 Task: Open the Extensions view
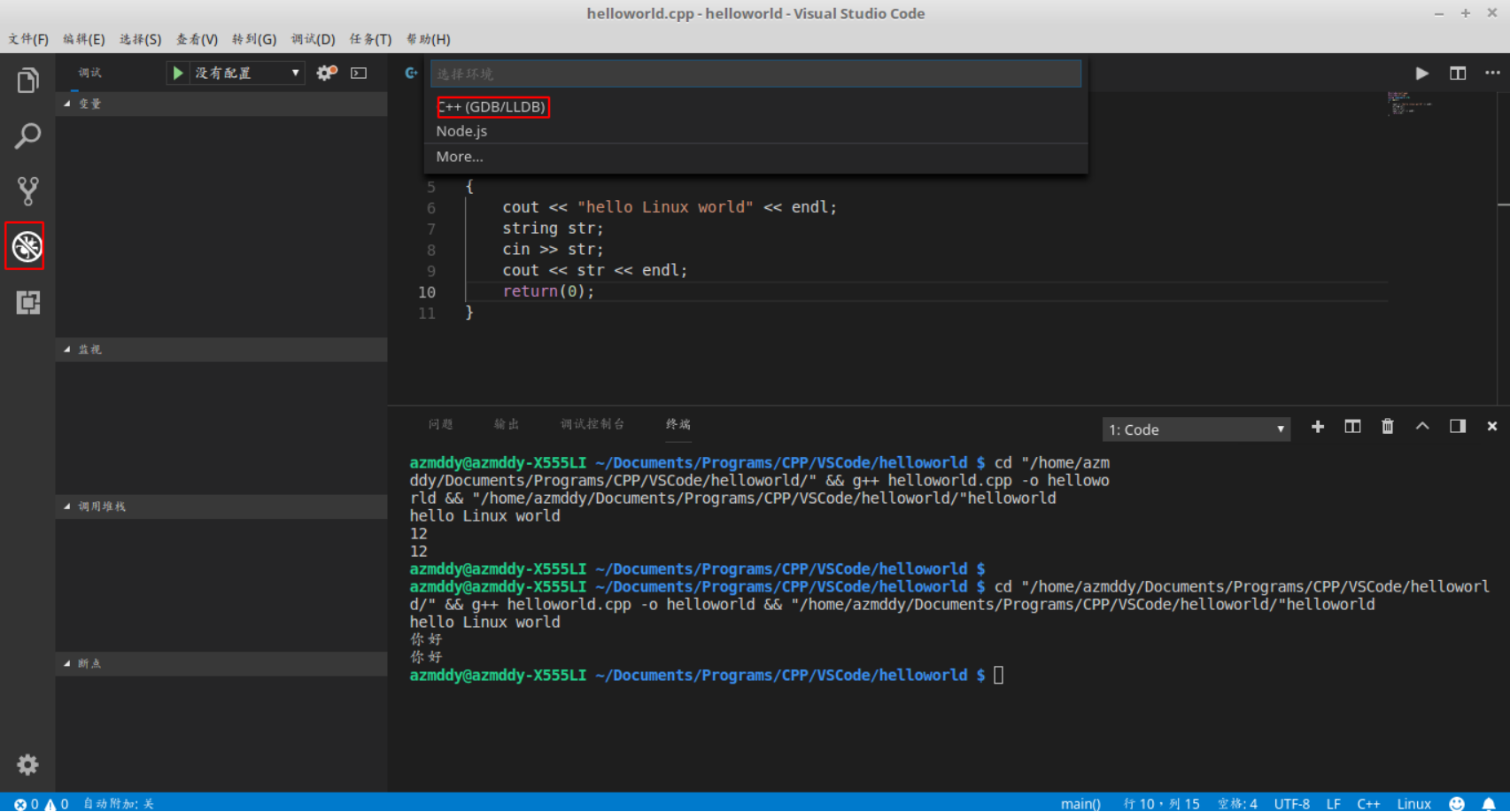[27, 303]
